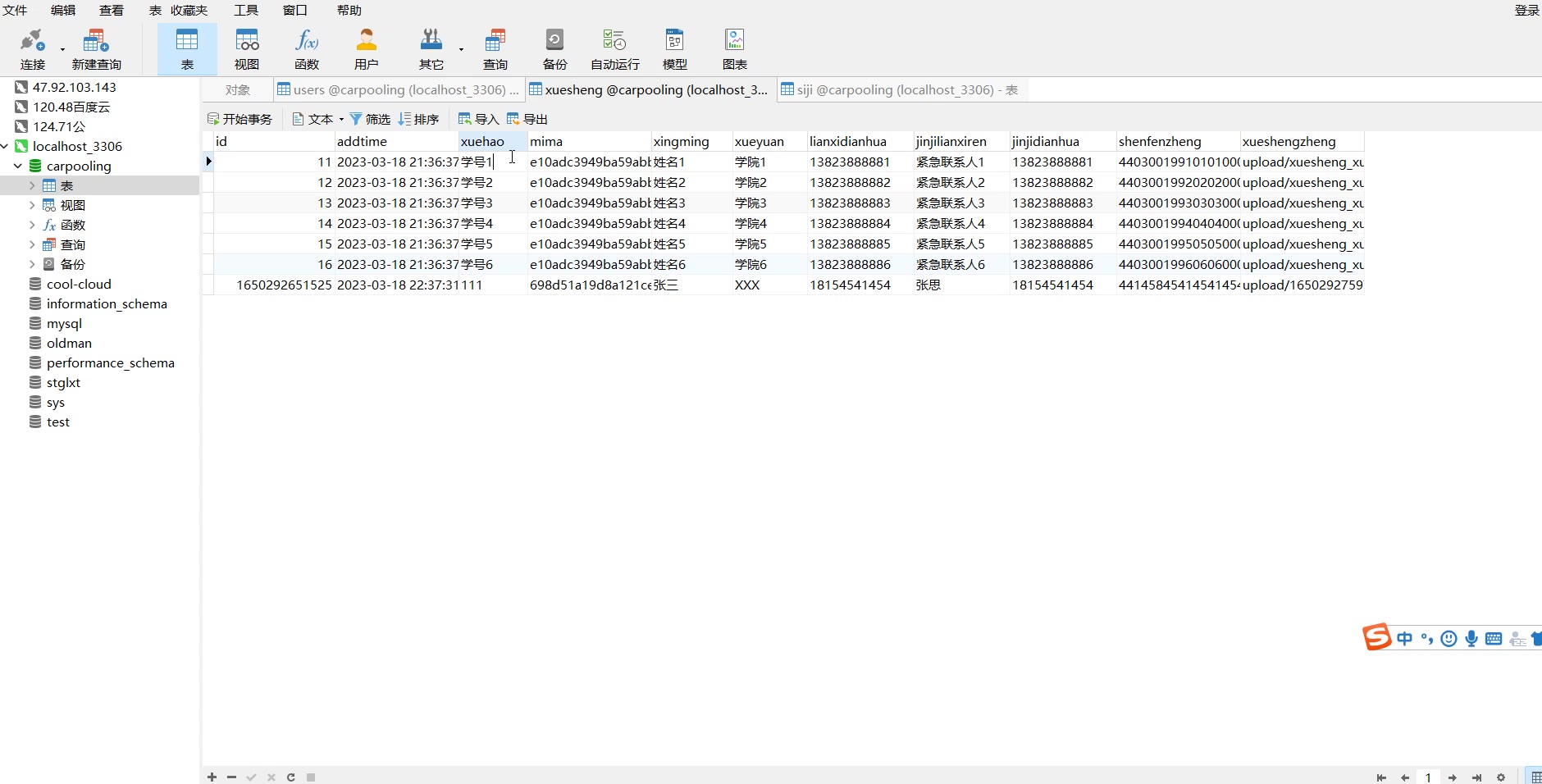Click the 导出 (Export) button
Image resolution: width=1542 pixels, height=784 pixels.
527,119
